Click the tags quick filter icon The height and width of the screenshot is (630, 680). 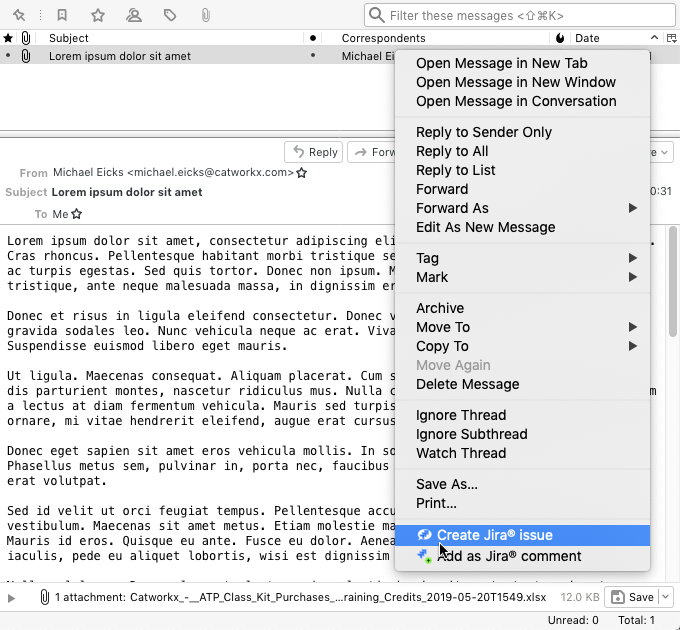coord(170,15)
